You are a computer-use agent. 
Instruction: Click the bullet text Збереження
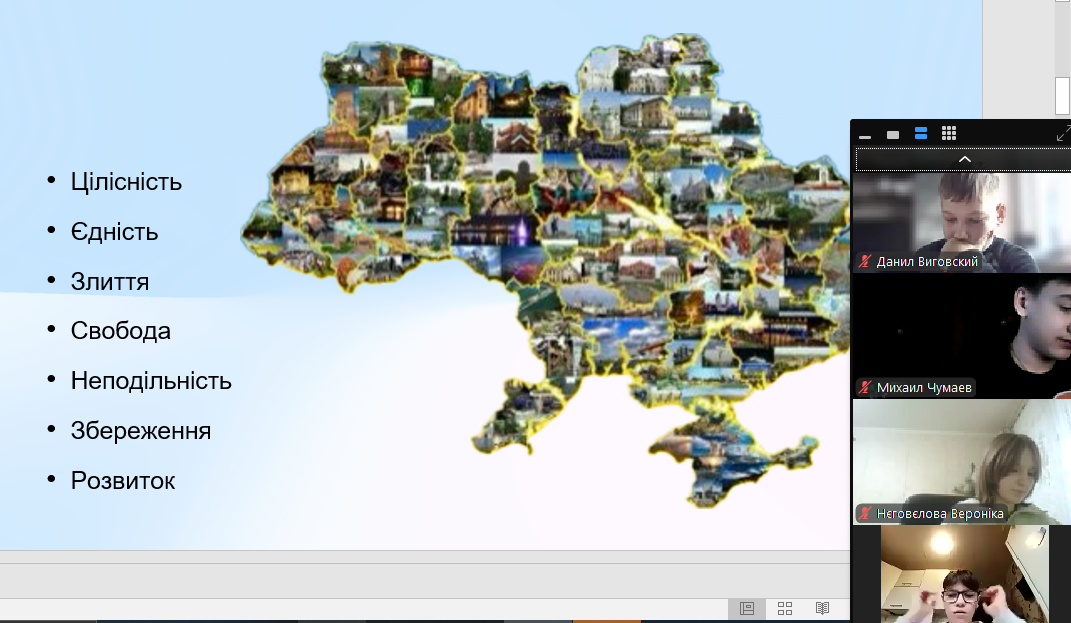point(141,430)
